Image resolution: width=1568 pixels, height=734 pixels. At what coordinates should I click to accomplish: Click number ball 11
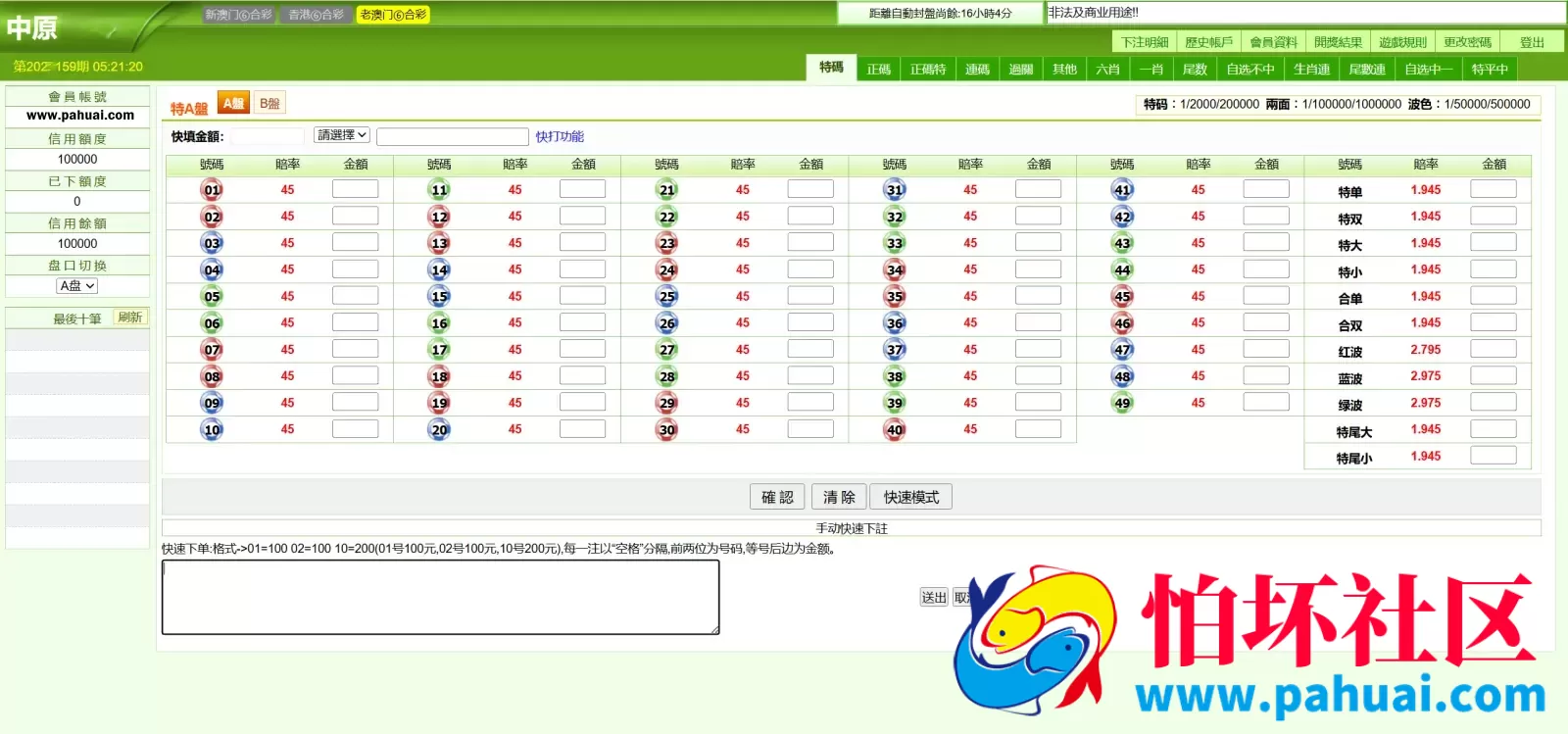click(x=439, y=190)
